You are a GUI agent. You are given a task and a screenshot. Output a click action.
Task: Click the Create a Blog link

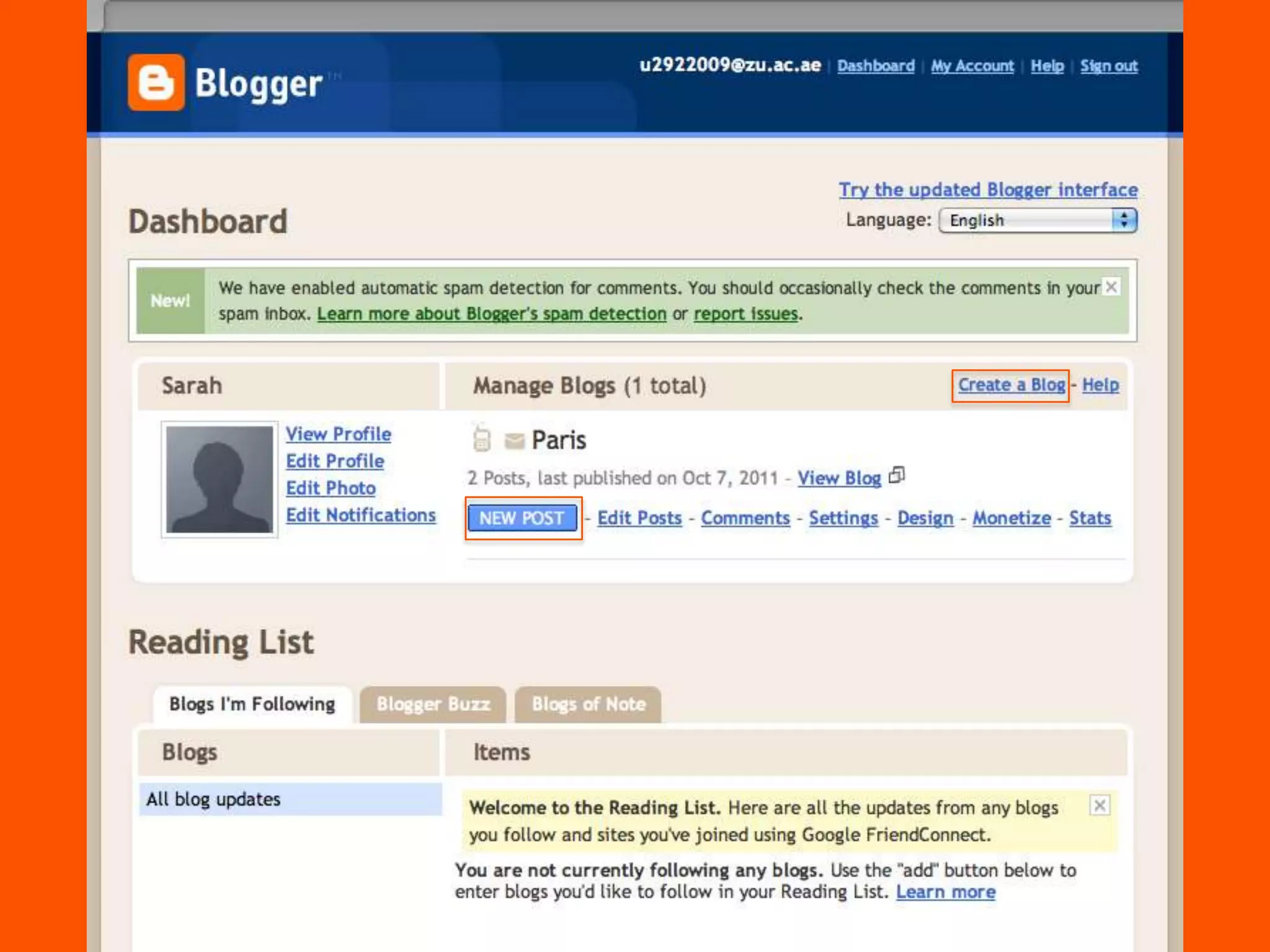pos(1011,385)
